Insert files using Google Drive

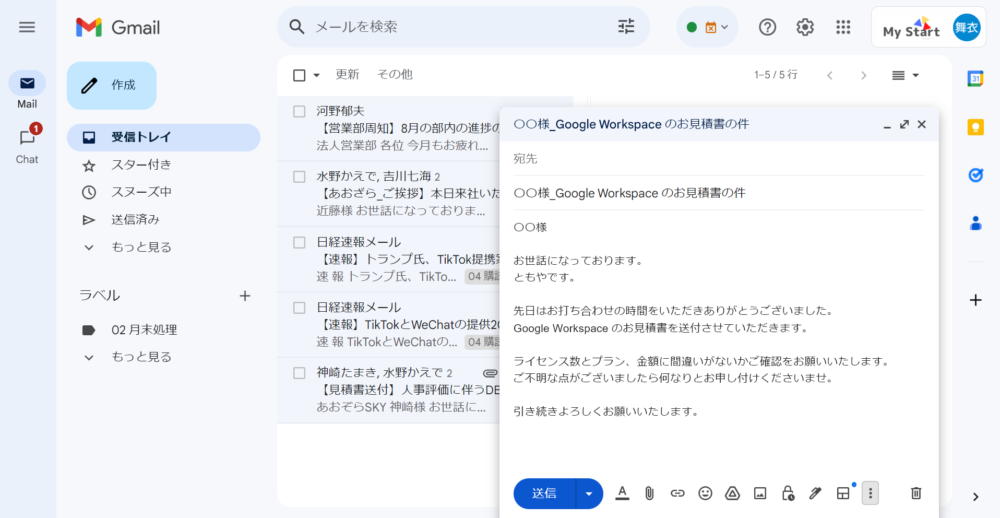pyautogui.click(x=732, y=492)
